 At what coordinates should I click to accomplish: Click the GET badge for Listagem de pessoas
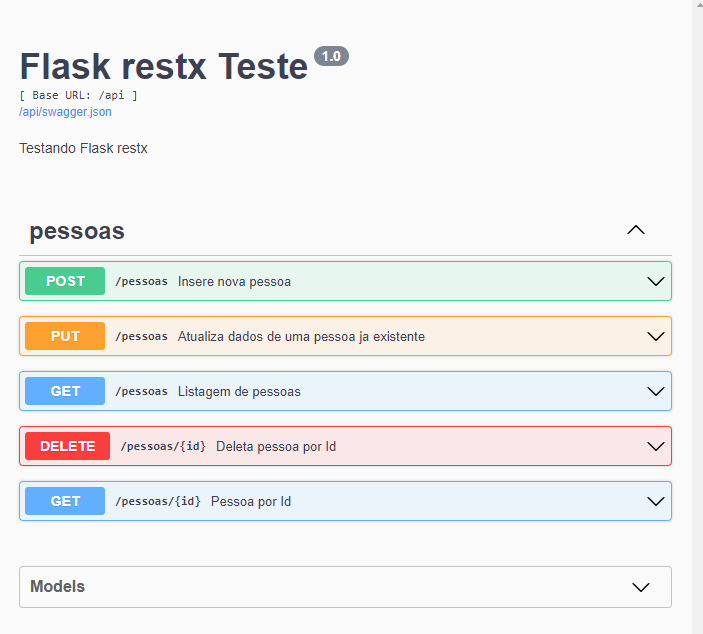click(x=65, y=391)
